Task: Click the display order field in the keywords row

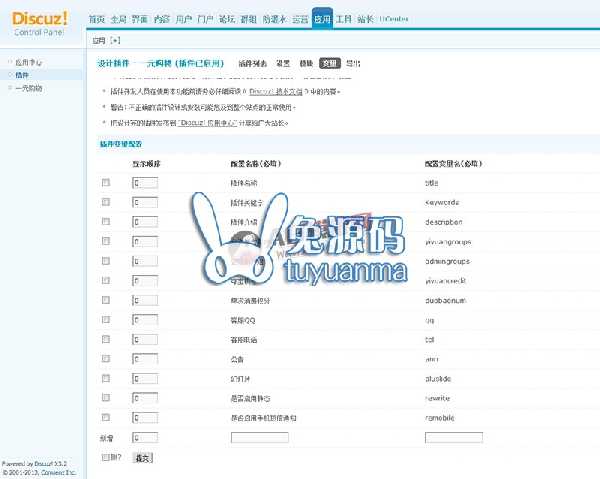Action: [x=145, y=203]
